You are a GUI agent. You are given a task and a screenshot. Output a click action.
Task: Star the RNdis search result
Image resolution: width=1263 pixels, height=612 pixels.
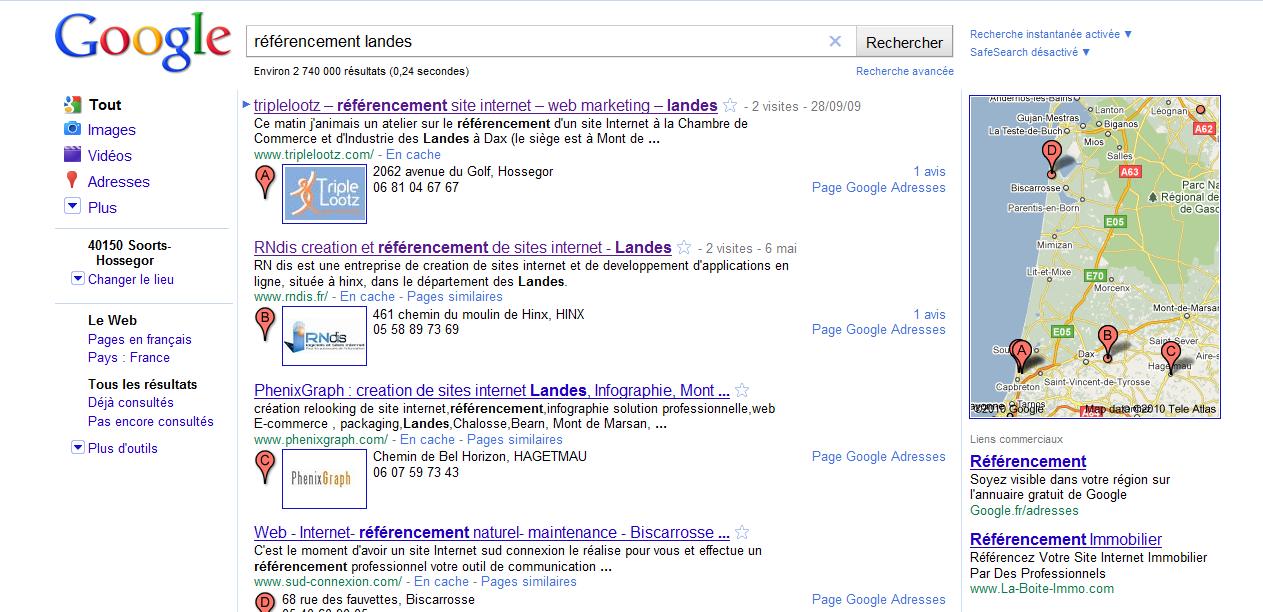pyautogui.click(x=685, y=248)
